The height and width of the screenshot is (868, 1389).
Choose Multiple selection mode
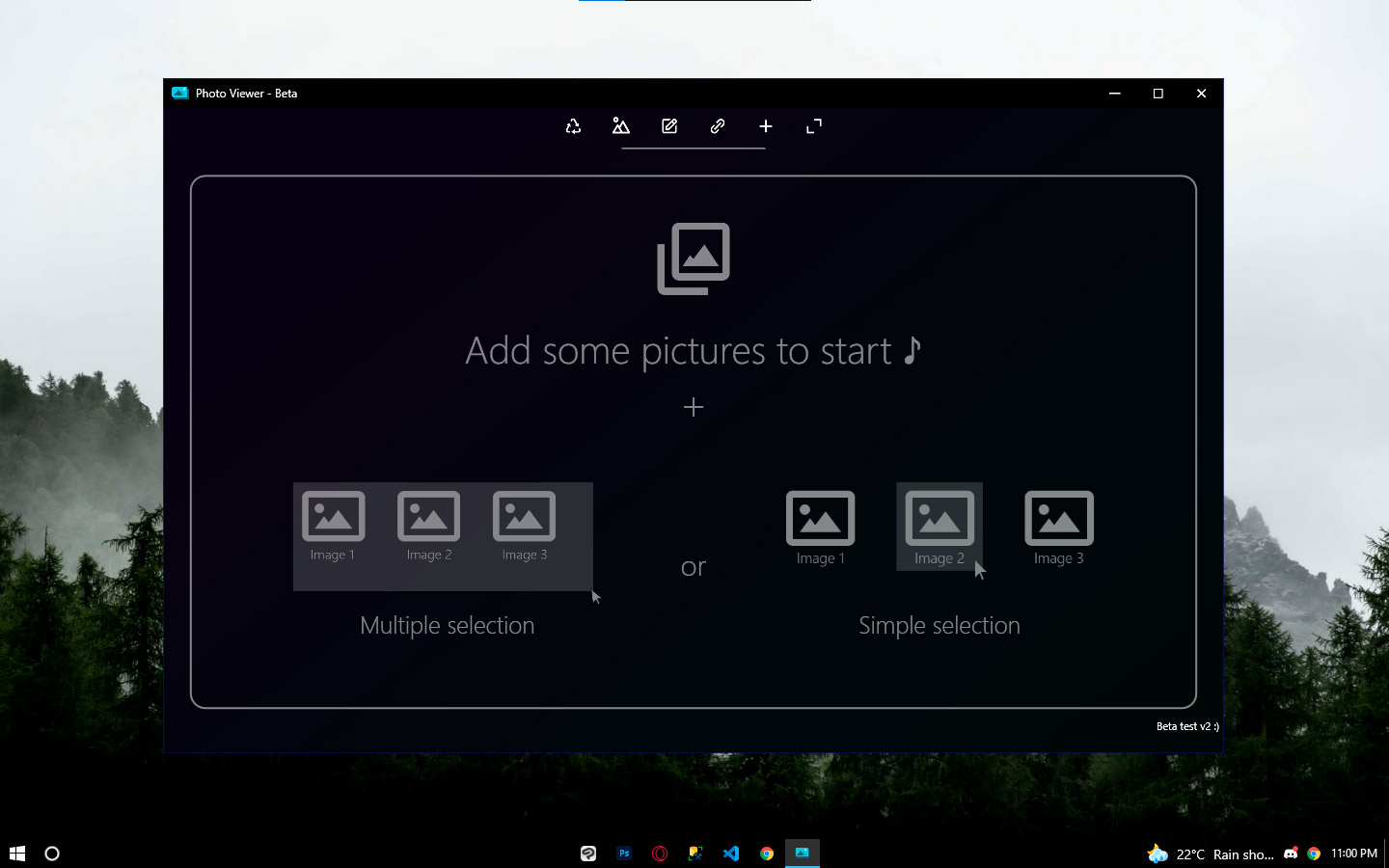(x=447, y=625)
